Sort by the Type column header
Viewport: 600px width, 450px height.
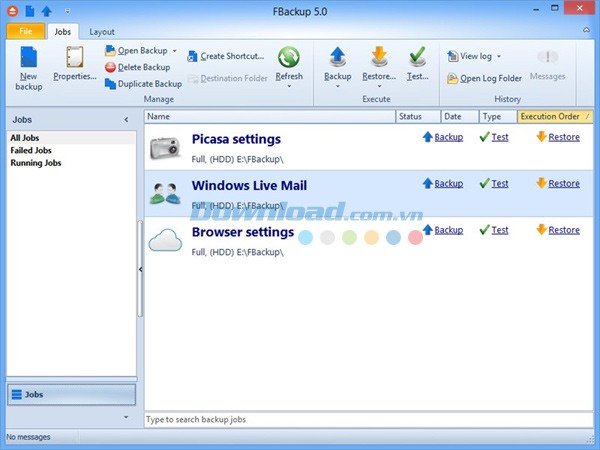click(498, 117)
